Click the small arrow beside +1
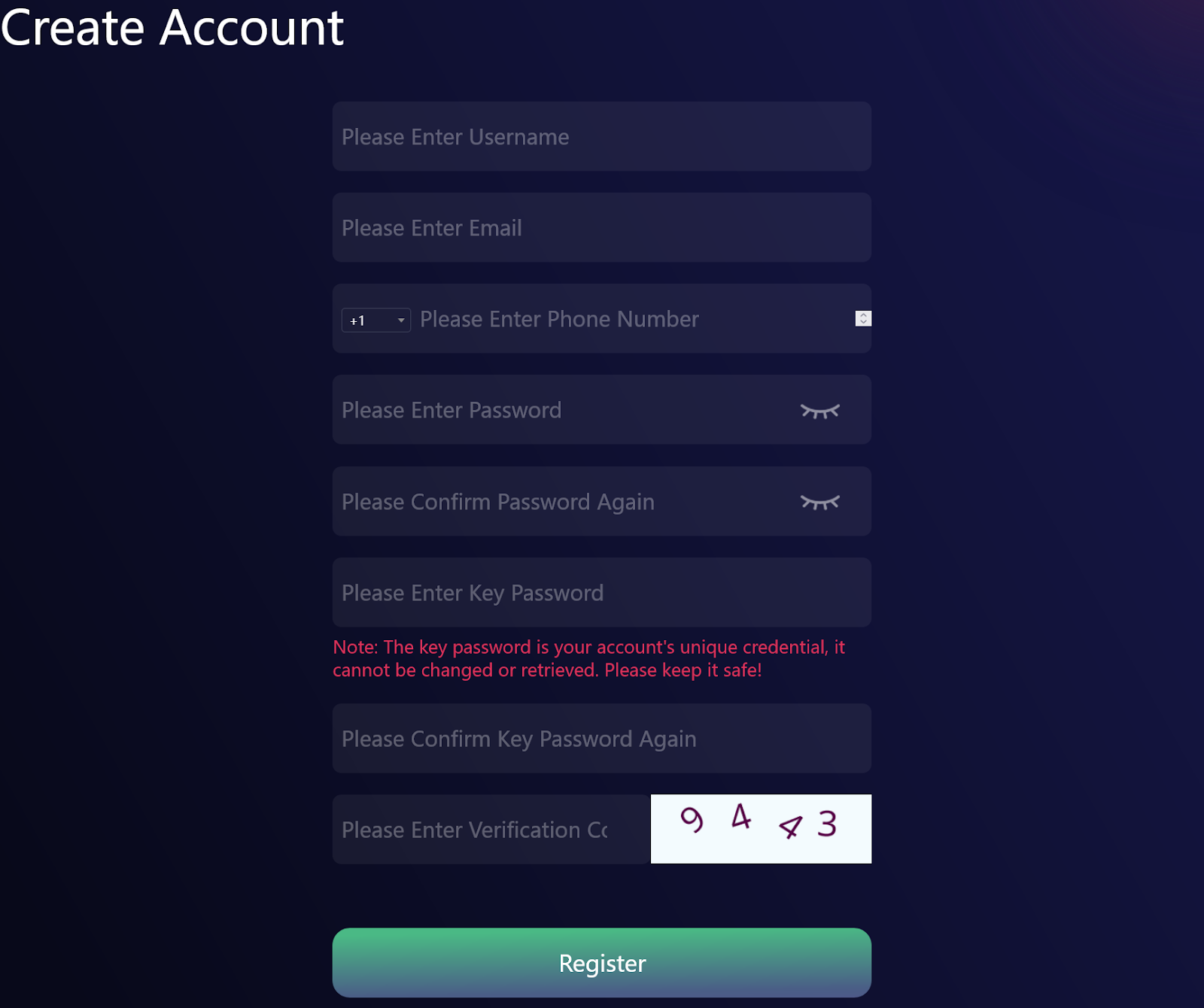 (x=401, y=320)
